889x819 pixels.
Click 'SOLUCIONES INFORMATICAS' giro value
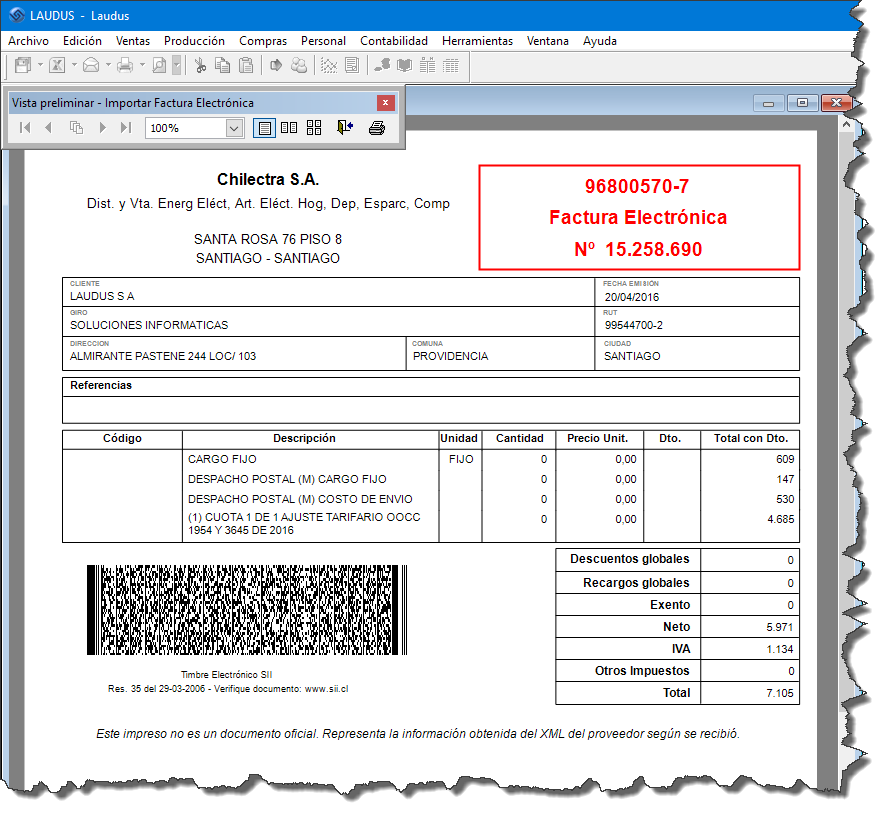149,325
